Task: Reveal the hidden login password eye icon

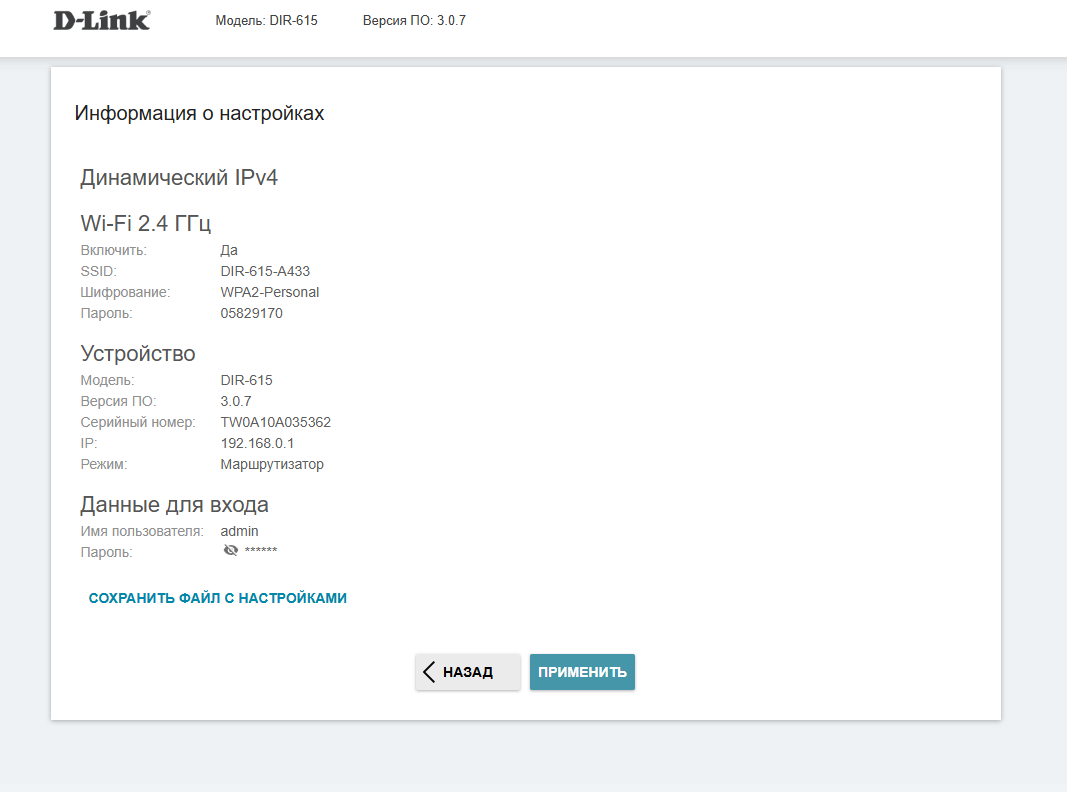Action: tap(231, 550)
